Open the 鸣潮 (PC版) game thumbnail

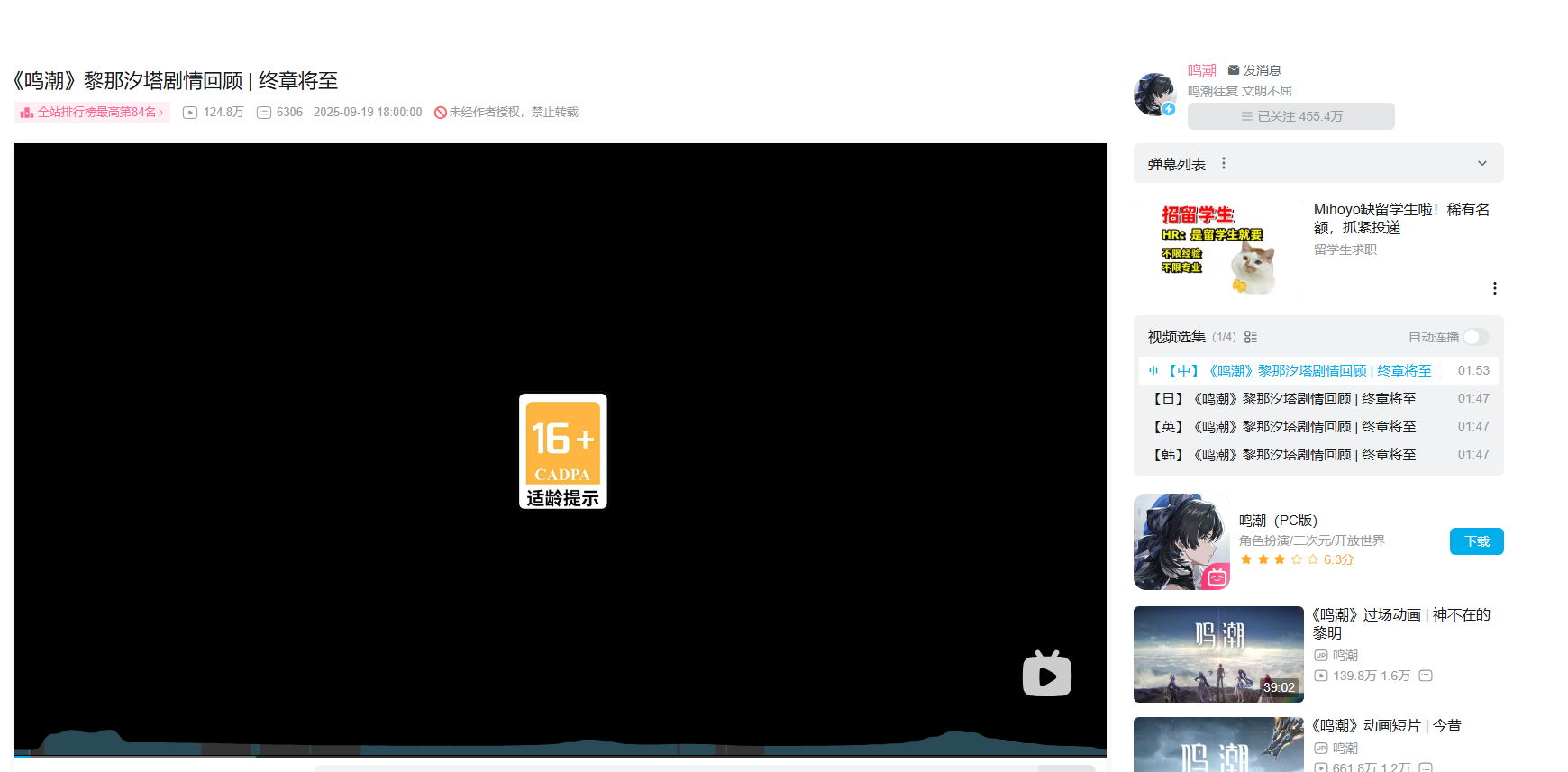click(1181, 541)
